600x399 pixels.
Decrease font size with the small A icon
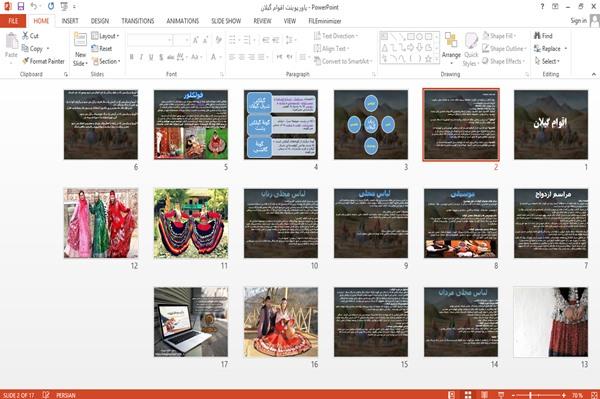(205, 40)
